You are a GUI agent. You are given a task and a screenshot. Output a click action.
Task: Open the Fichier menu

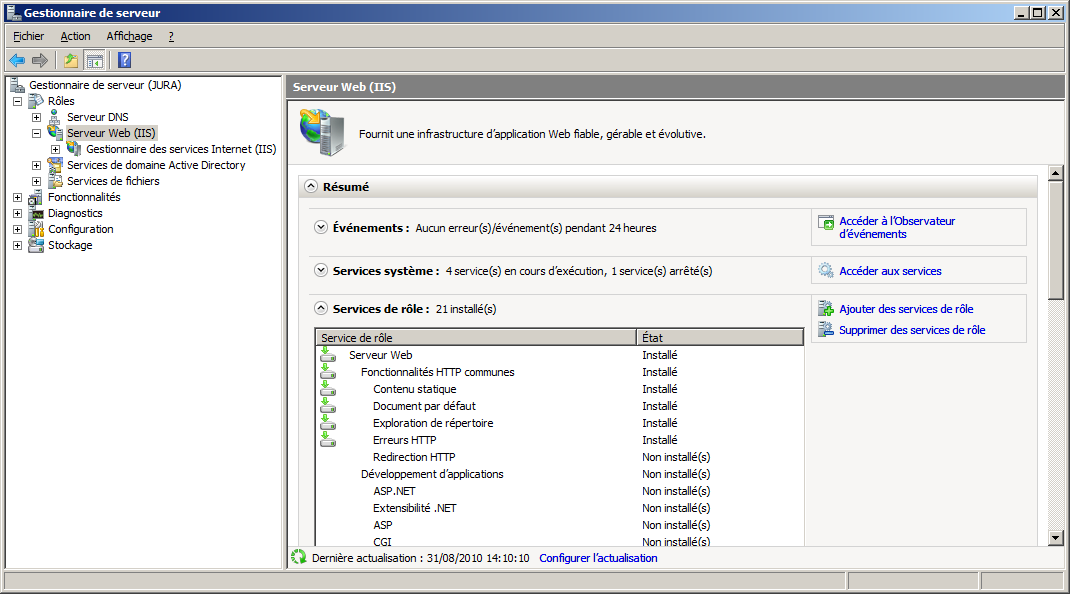[28, 36]
